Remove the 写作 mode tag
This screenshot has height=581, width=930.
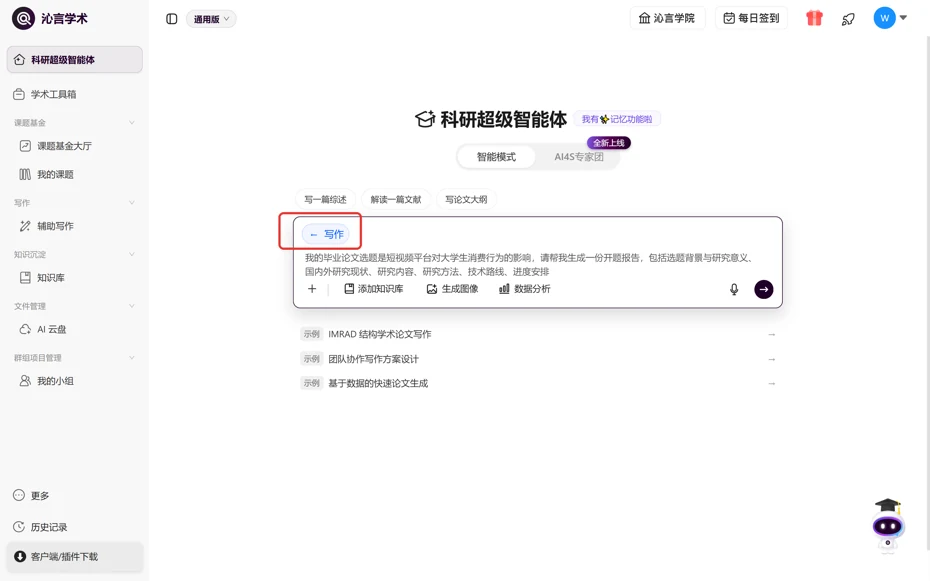pyautogui.click(x=314, y=235)
